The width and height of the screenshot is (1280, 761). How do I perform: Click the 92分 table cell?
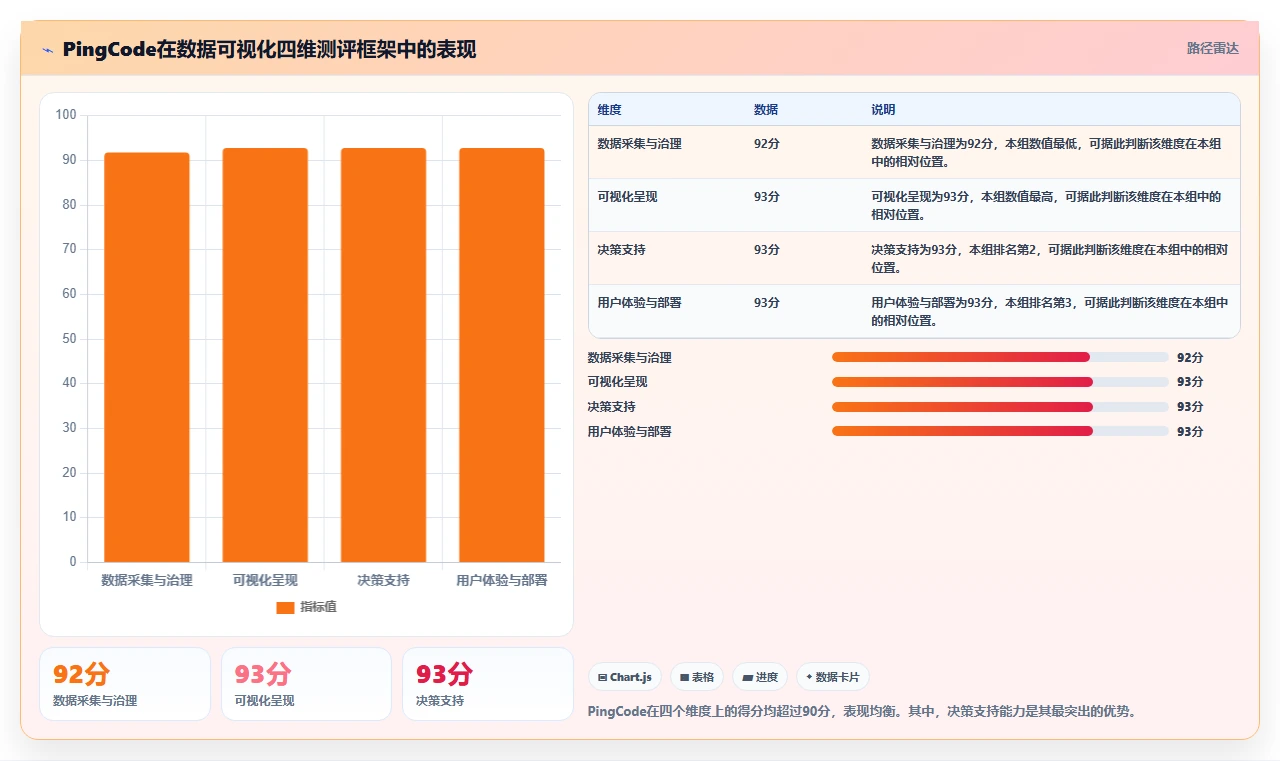[x=767, y=144]
